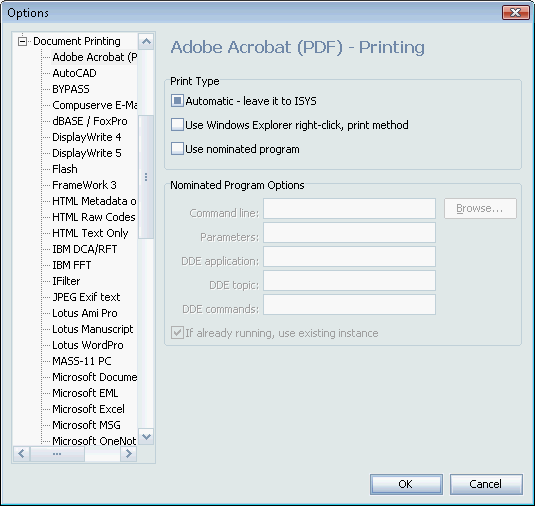Select AutoCAD in the format tree
The width and height of the screenshot is (535, 506).
(x=74, y=73)
